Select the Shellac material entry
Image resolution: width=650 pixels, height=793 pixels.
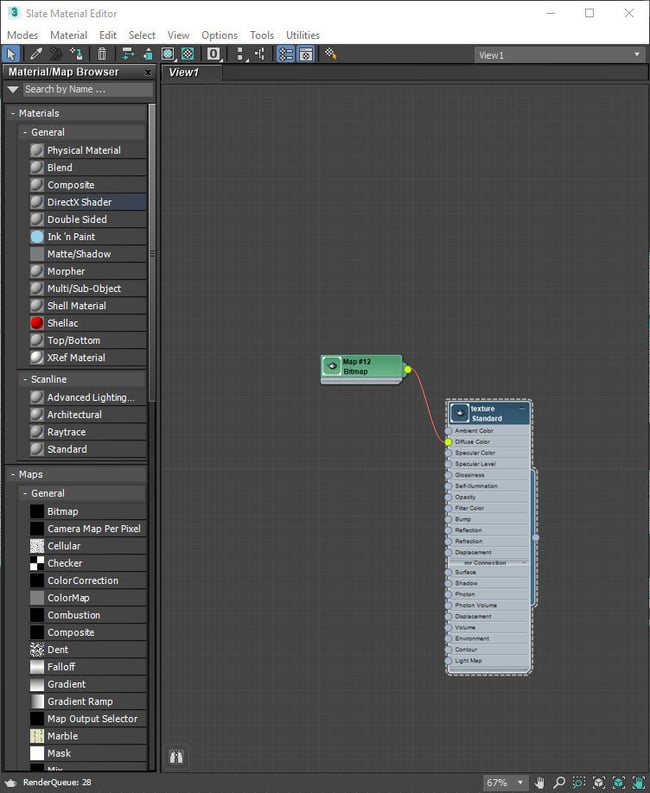click(88, 323)
